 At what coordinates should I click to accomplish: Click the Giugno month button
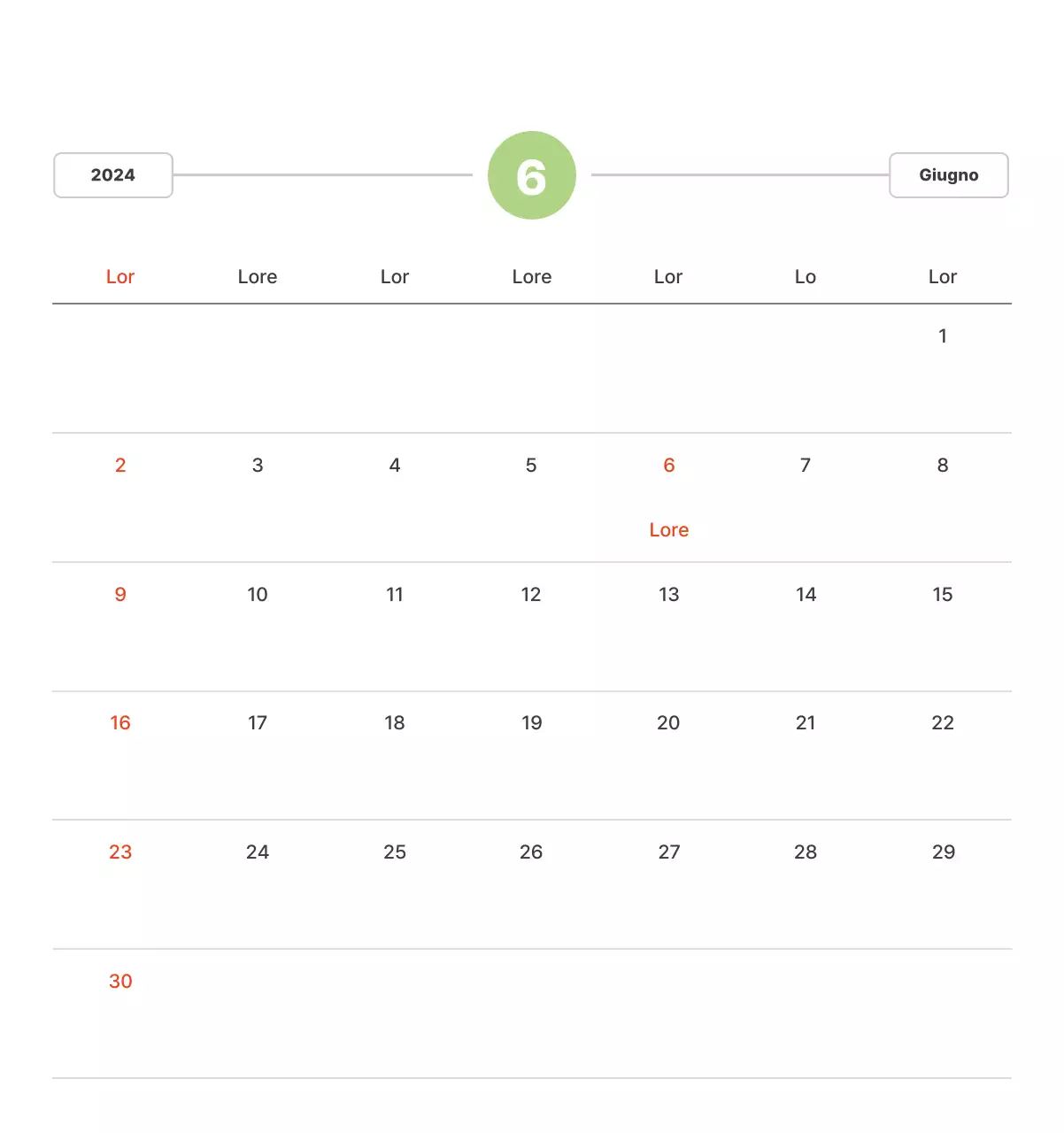pos(948,175)
